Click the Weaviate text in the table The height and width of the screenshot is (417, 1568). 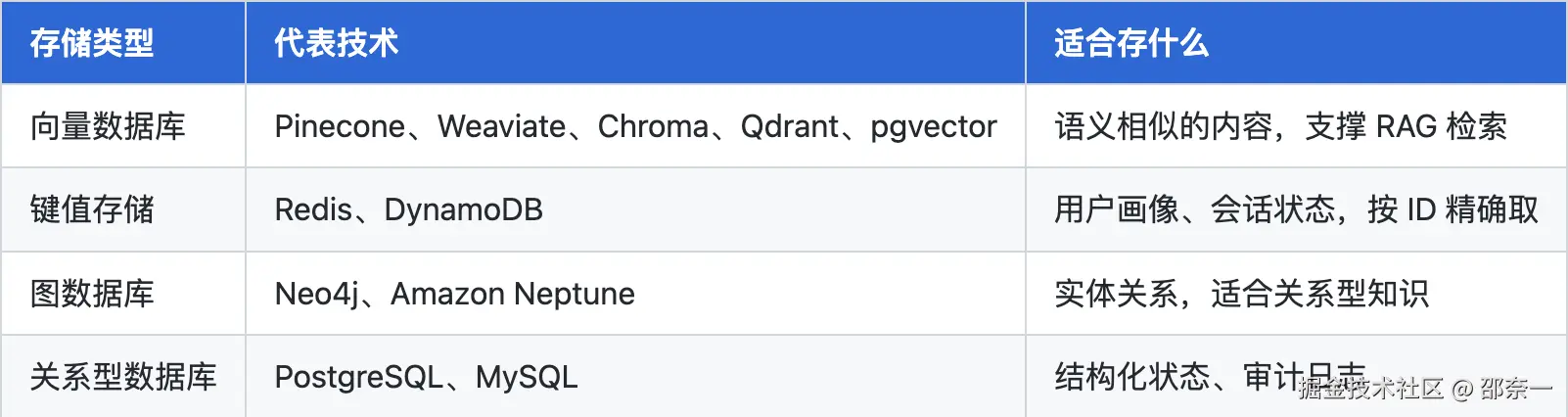501,126
